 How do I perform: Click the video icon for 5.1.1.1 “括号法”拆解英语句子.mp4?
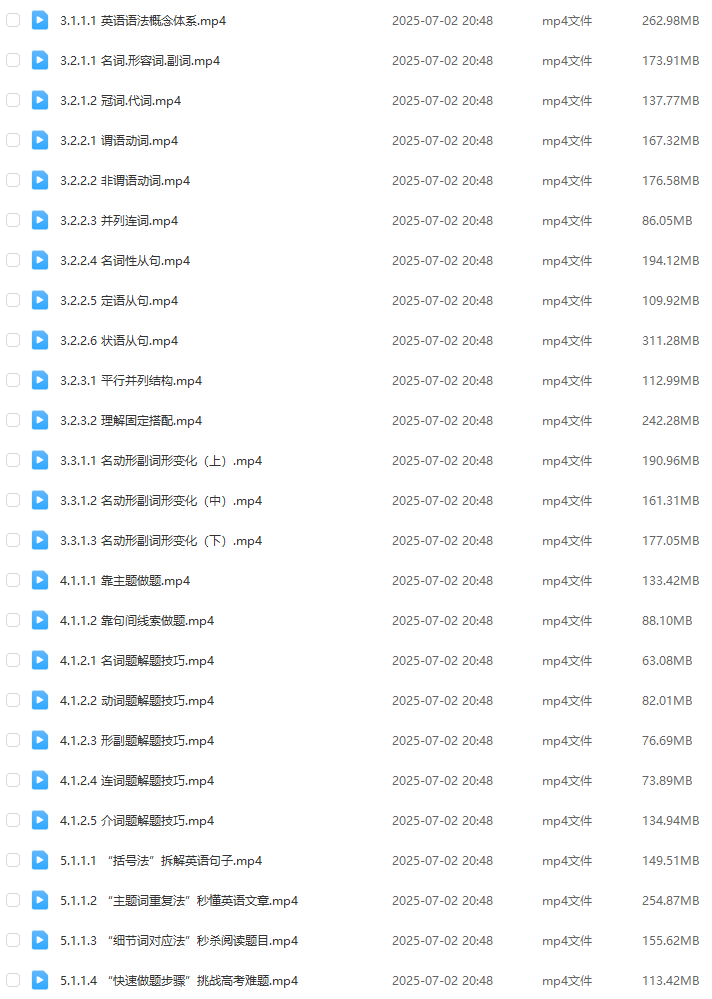(x=40, y=860)
